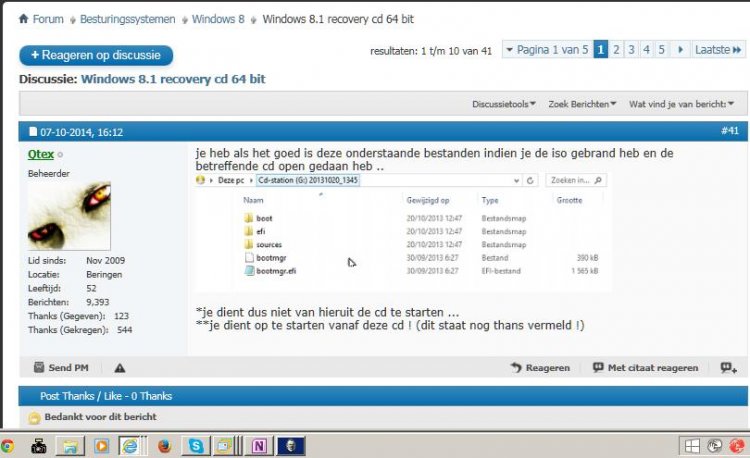The width and height of the screenshot is (750, 458).
Task: Open Firefox from the taskbar
Action: click(165, 447)
